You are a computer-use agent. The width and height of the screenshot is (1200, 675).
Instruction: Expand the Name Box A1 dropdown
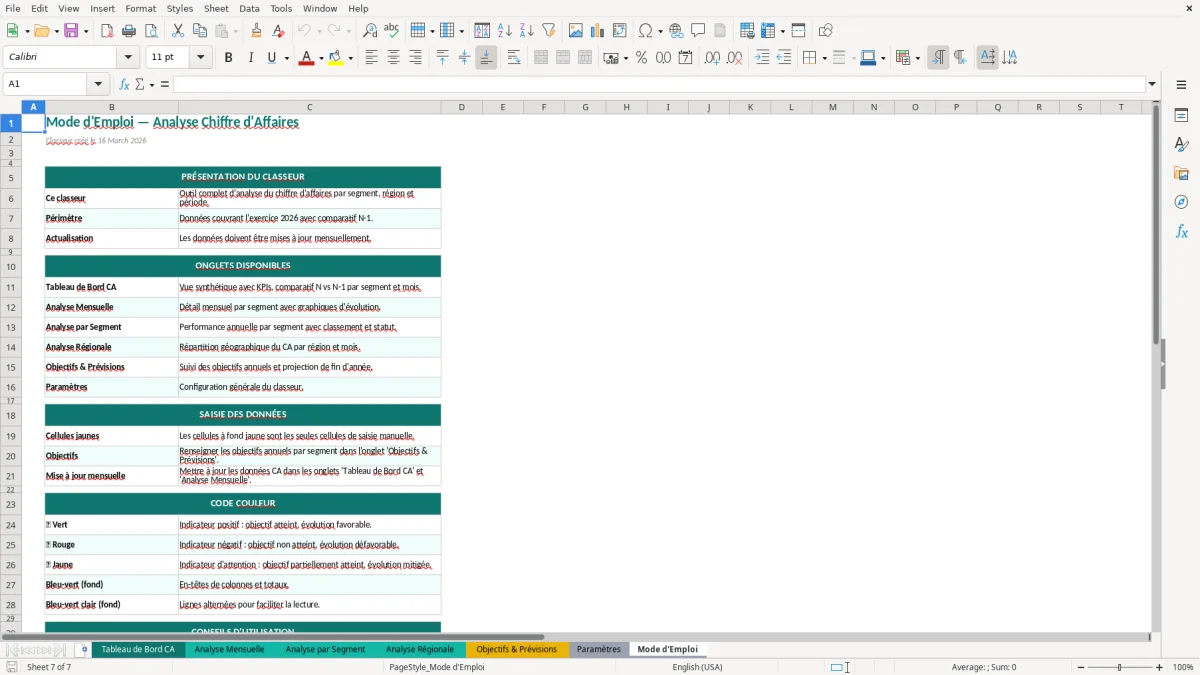[98, 84]
